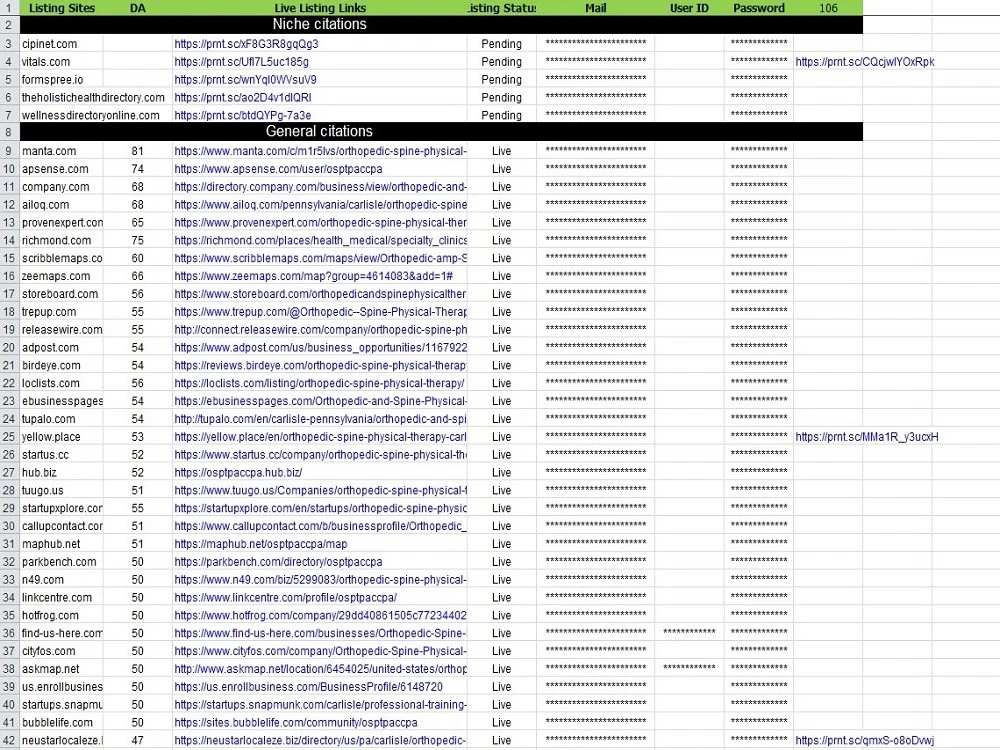Viewport: 1000px width, 750px height.
Task: Select row header 2
Action: (10, 24)
